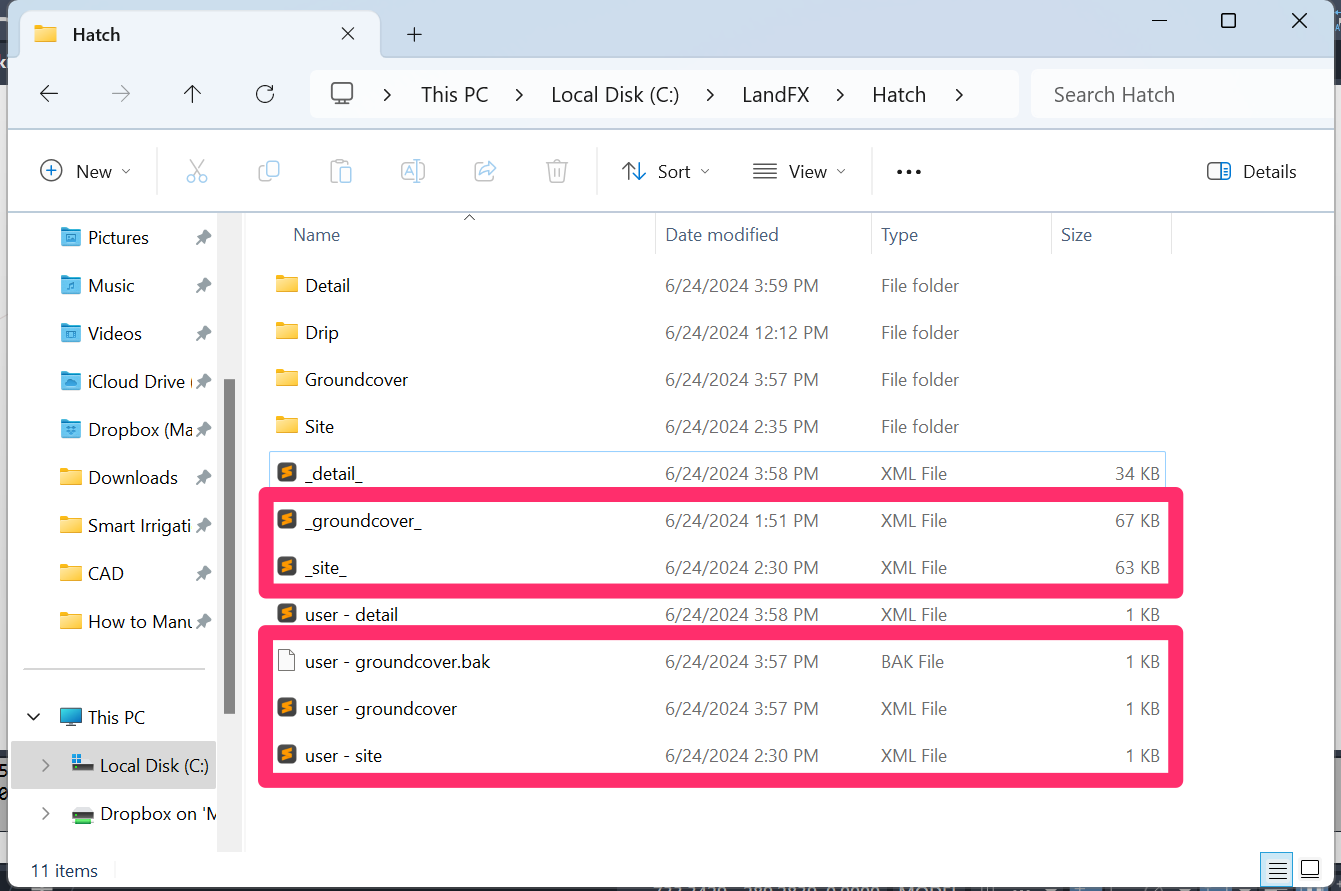Switch to large thumbnails view in status bar

tap(1310, 868)
